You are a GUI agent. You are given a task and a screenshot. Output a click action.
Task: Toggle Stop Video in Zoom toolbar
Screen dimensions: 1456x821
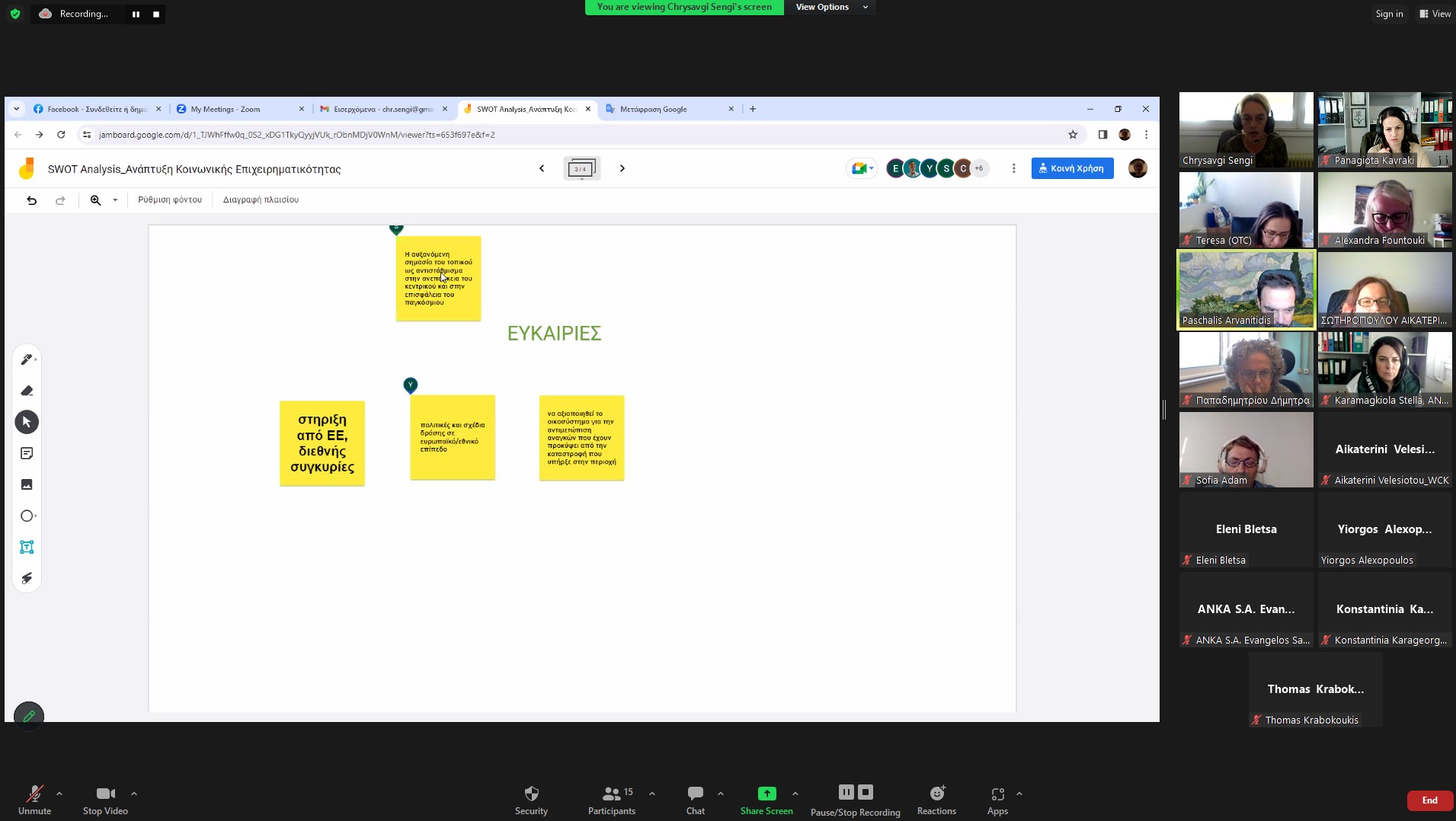point(105,799)
